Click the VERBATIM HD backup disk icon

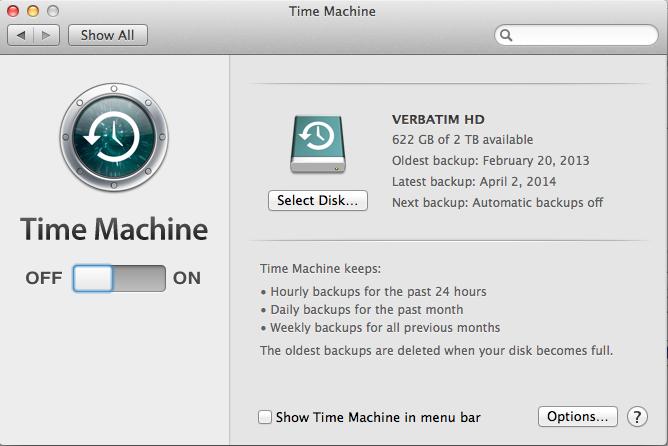(318, 144)
